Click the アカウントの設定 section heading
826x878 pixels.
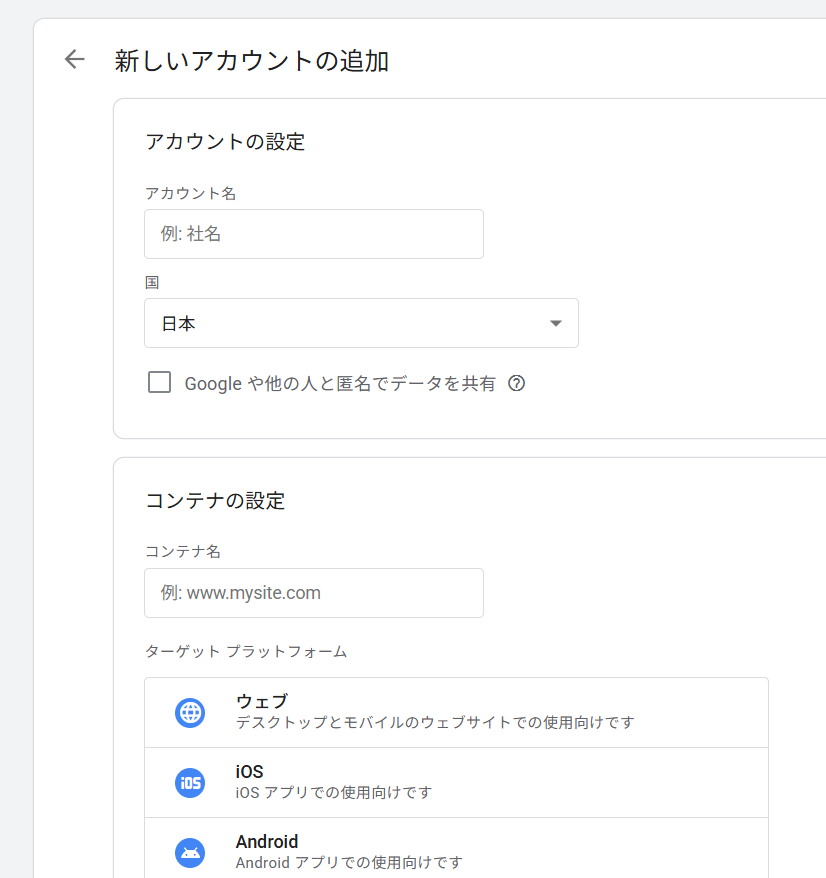point(225,142)
